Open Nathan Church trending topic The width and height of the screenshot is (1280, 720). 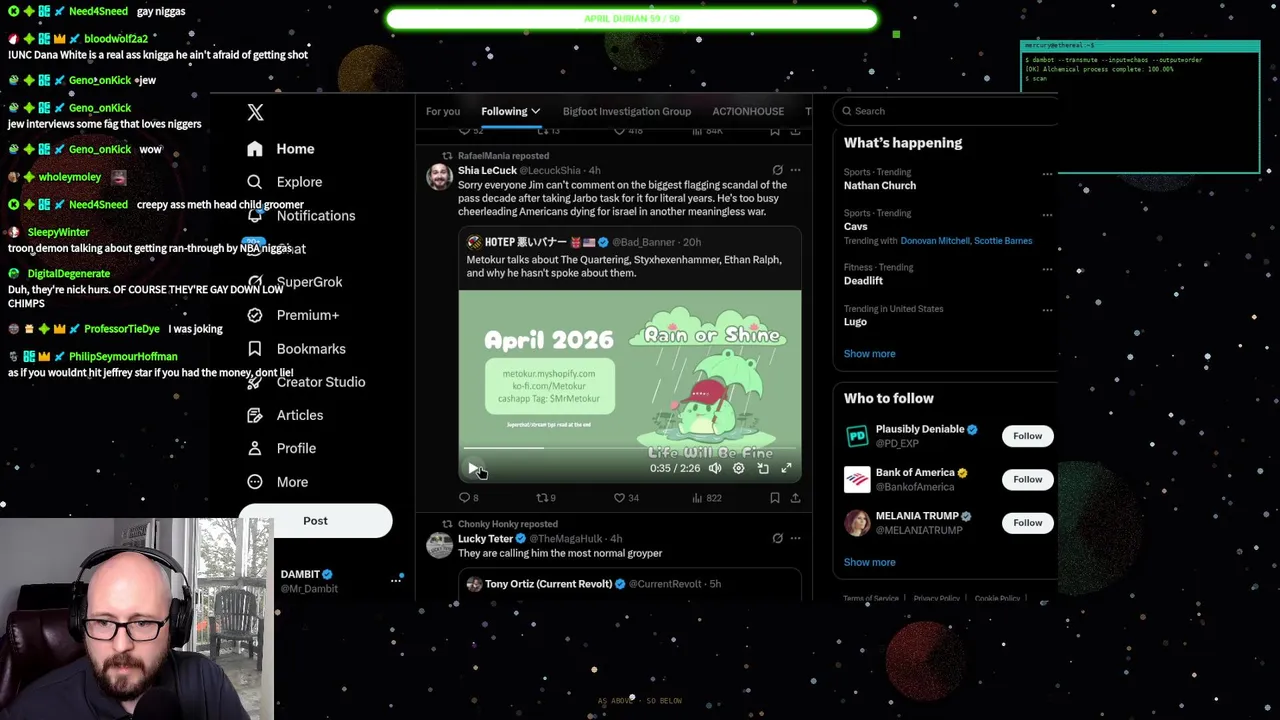click(x=880, y=186)
